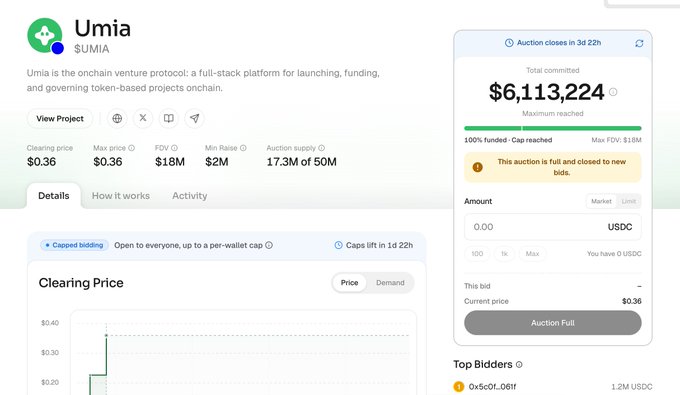680x395 pixels.
Task: Show the Min Raise info icon
Action: point(243,148)
